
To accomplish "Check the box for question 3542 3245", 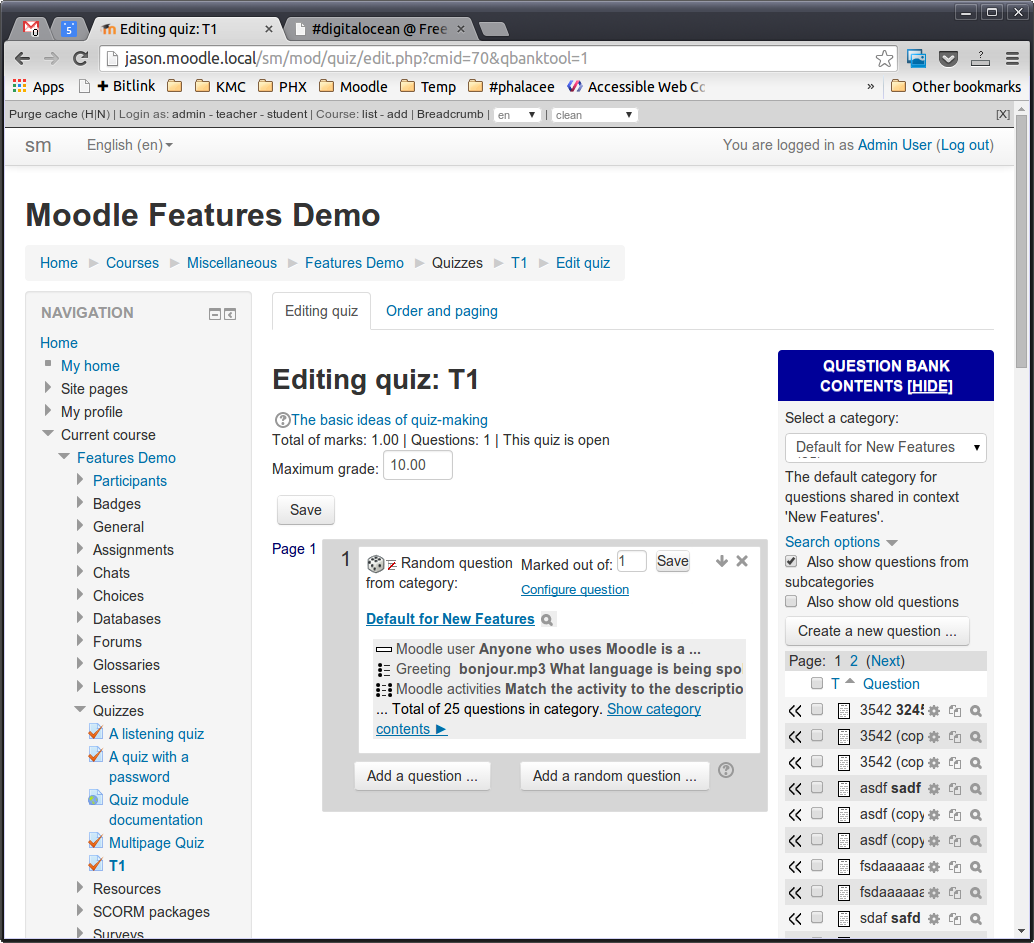I will [817, 710].
